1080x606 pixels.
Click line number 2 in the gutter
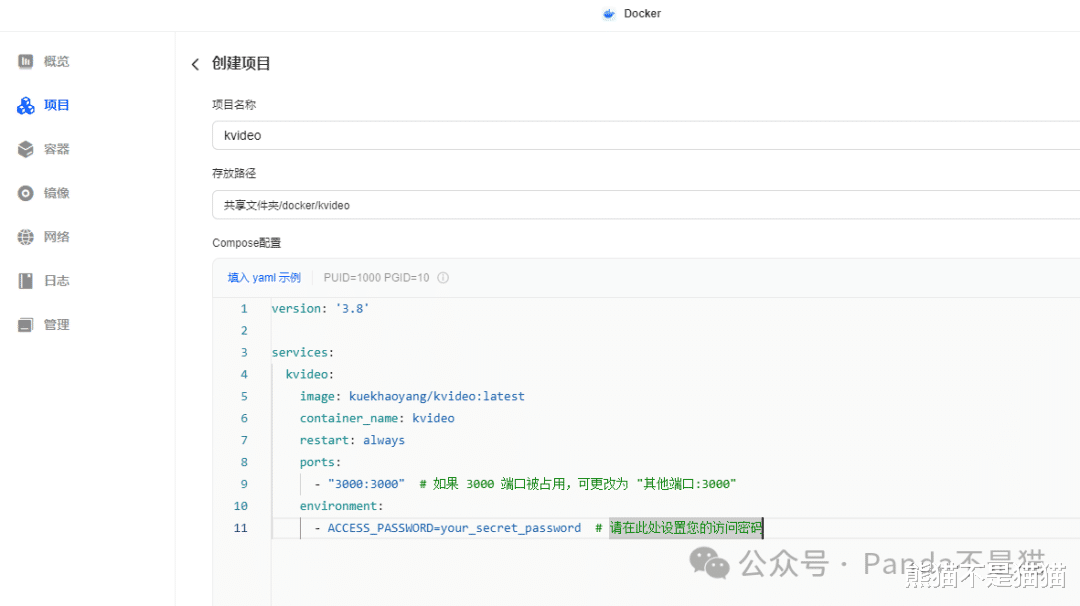(244, 331)
